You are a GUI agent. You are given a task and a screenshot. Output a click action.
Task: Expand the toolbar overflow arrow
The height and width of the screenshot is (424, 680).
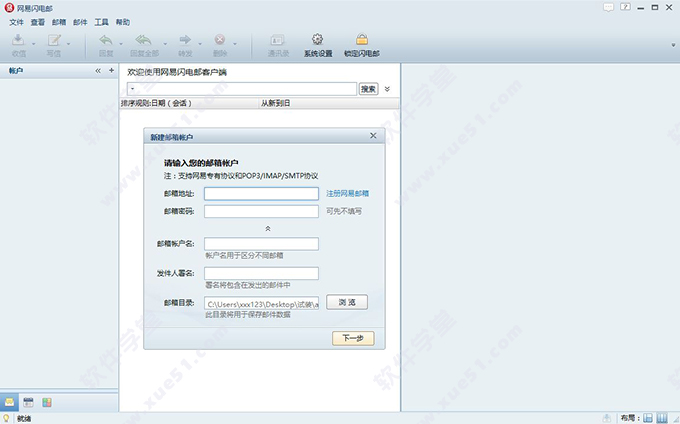point(673,45)
